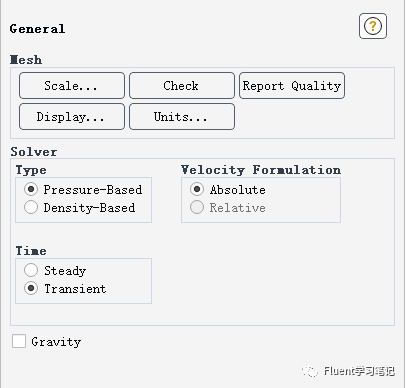Click the Time group label
The height and width of the screenshot is (388, 407).
[x=31, y=251]
